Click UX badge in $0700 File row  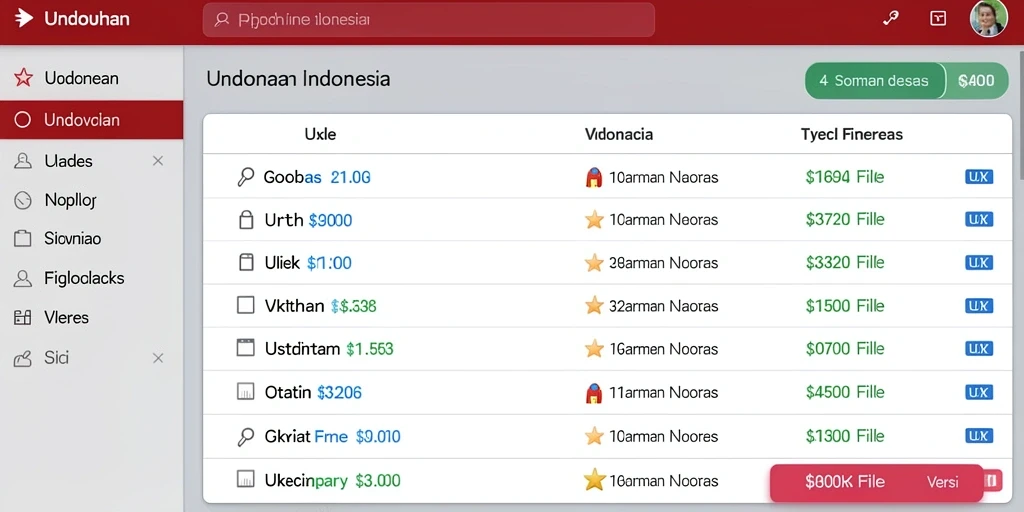tap(979, 348)
